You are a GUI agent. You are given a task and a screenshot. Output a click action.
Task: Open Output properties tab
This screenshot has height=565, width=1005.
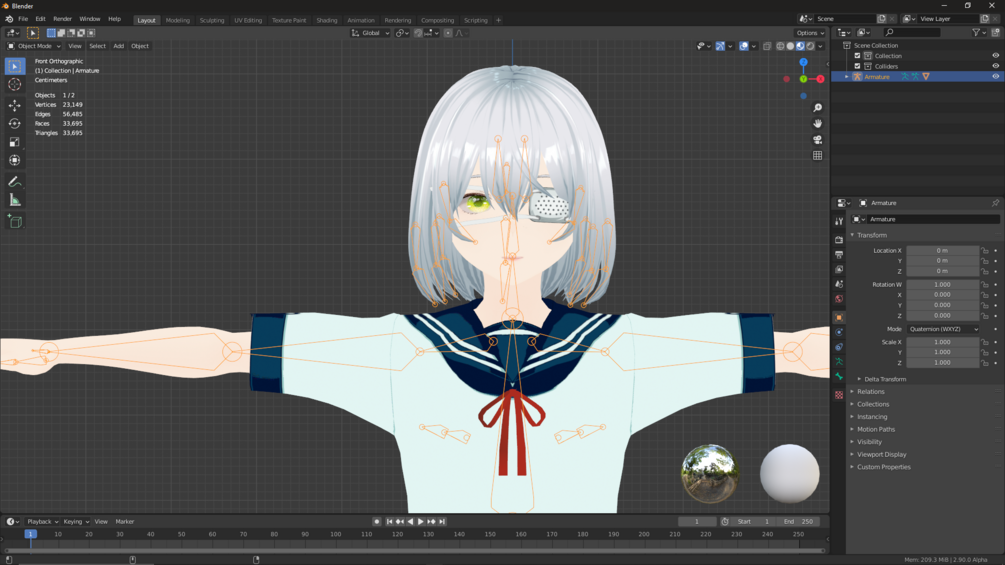pos(839,254)
